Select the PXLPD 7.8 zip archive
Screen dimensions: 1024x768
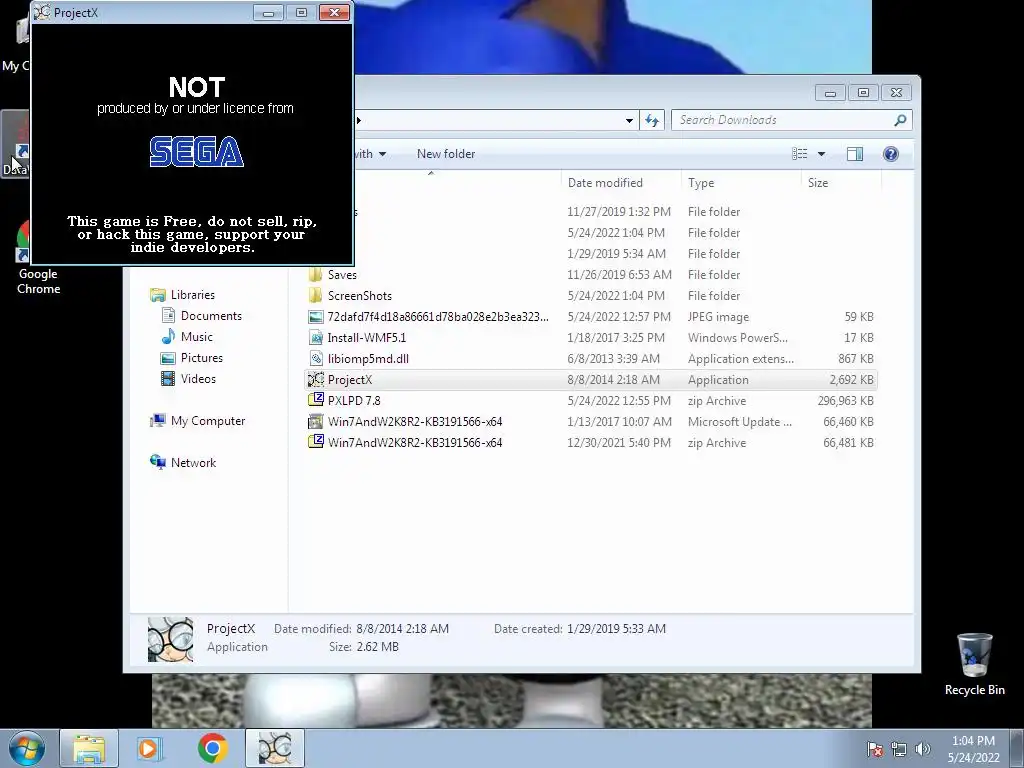(591, 400)
